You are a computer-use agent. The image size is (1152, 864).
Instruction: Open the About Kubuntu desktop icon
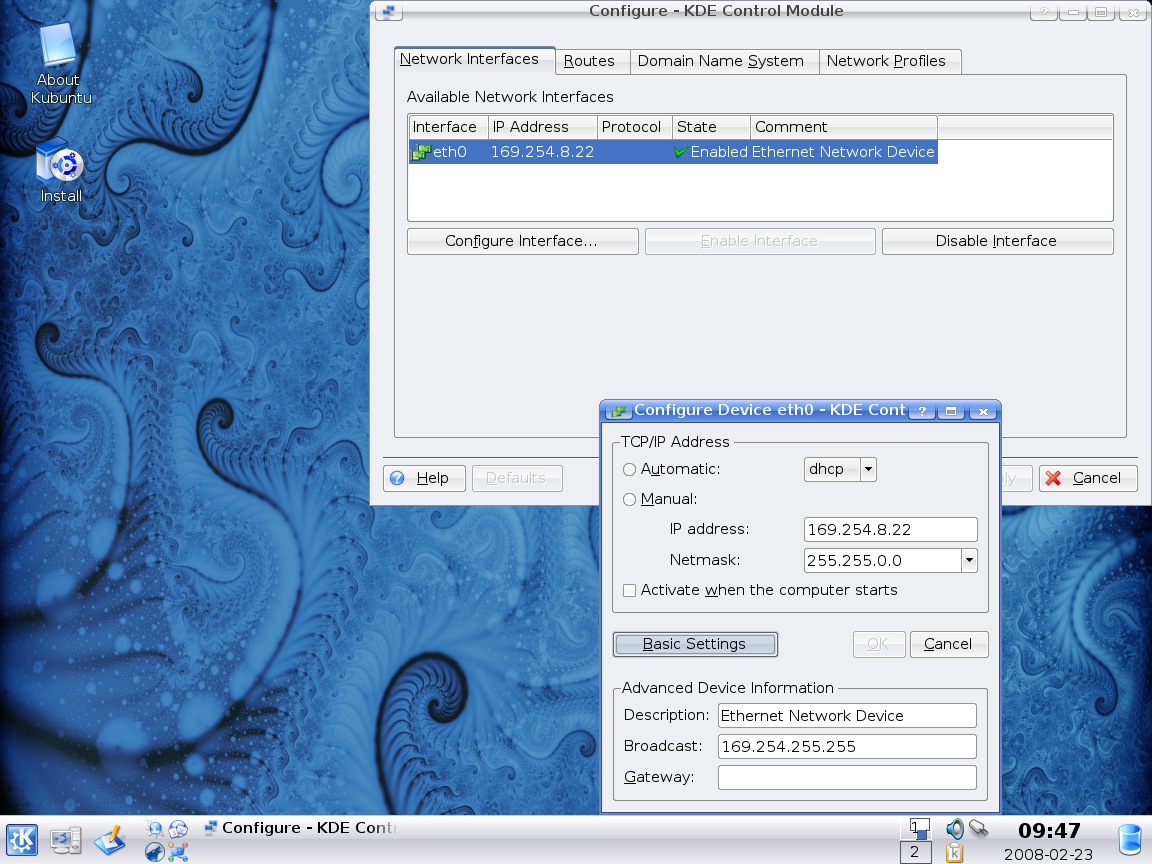click(x=60, y=64)
